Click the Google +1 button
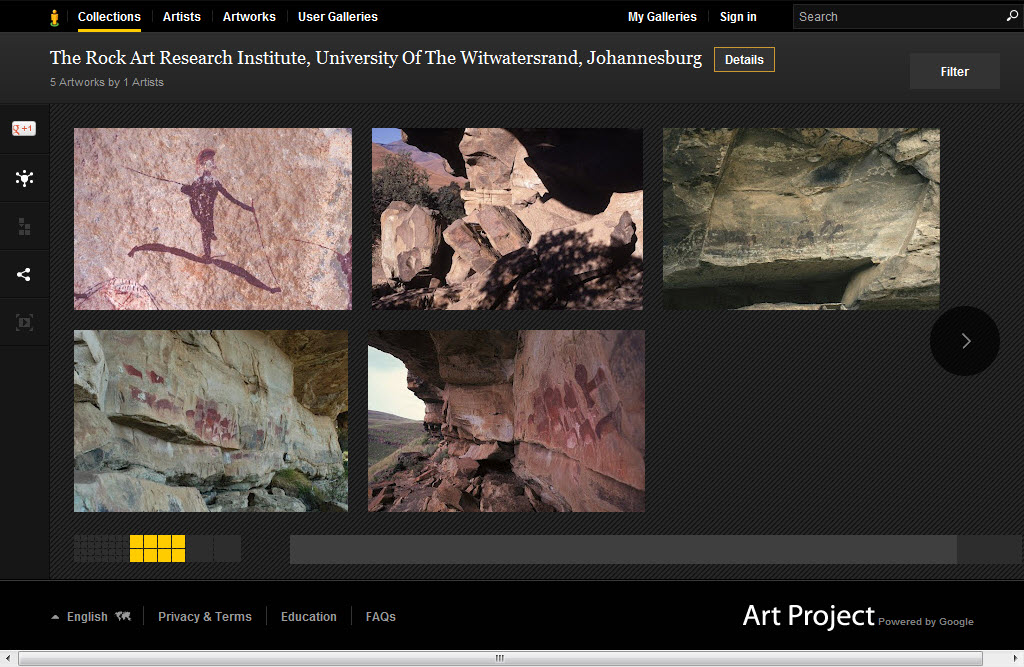The image size is (1024, 667). coord(24,129)
